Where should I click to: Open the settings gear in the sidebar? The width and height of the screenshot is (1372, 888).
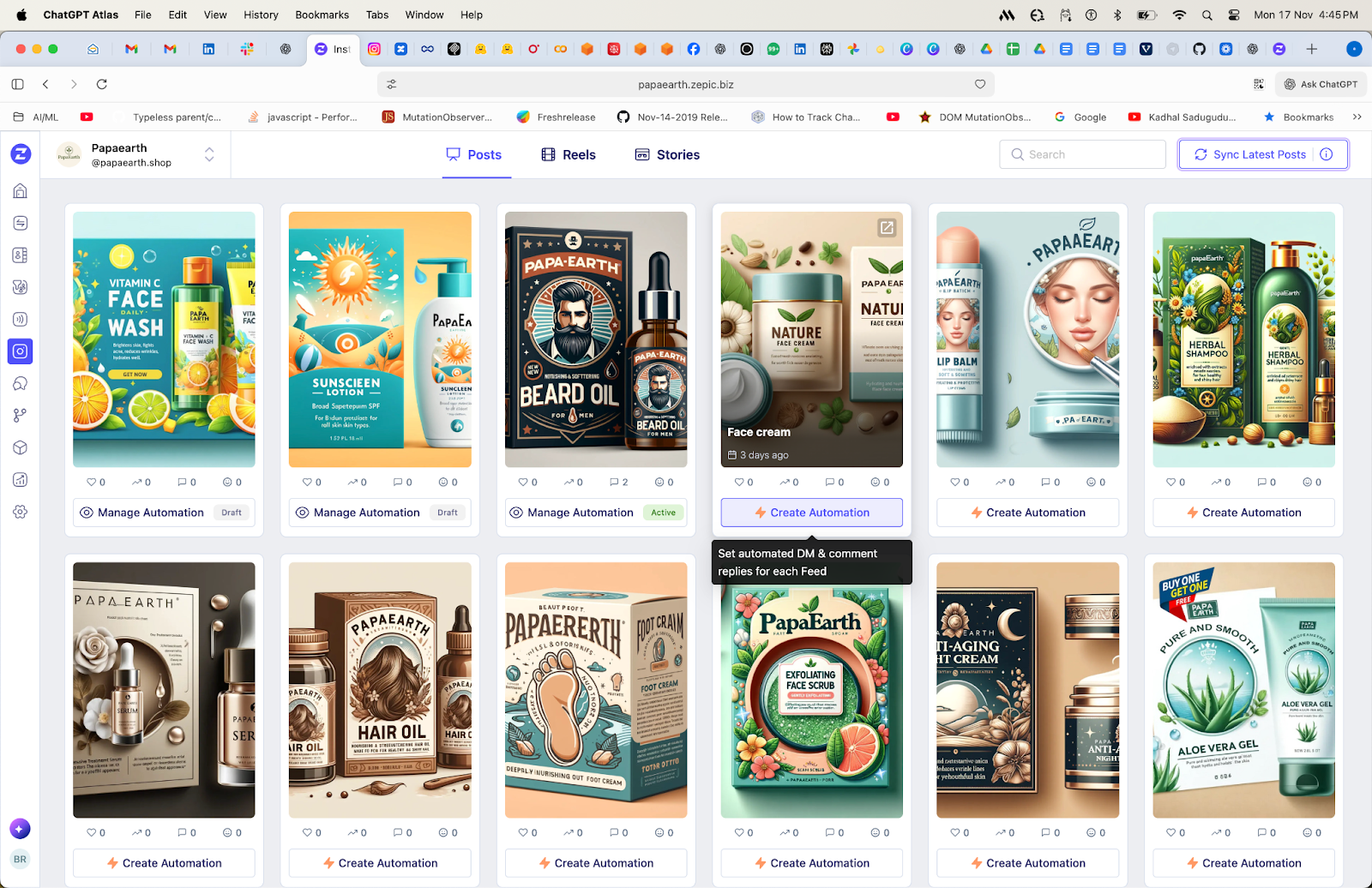pyautogui.click(x=21, y=512)
